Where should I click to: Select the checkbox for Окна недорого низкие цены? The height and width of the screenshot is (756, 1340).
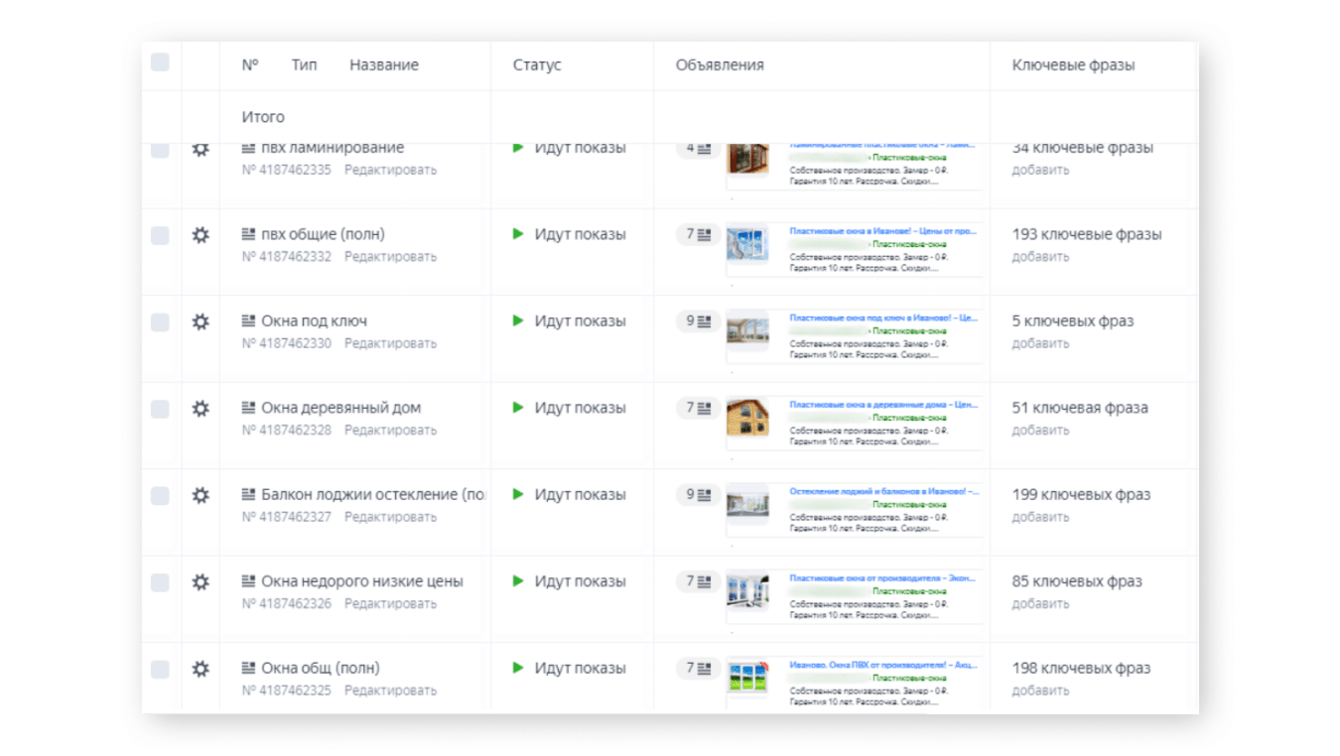[160, 582]
